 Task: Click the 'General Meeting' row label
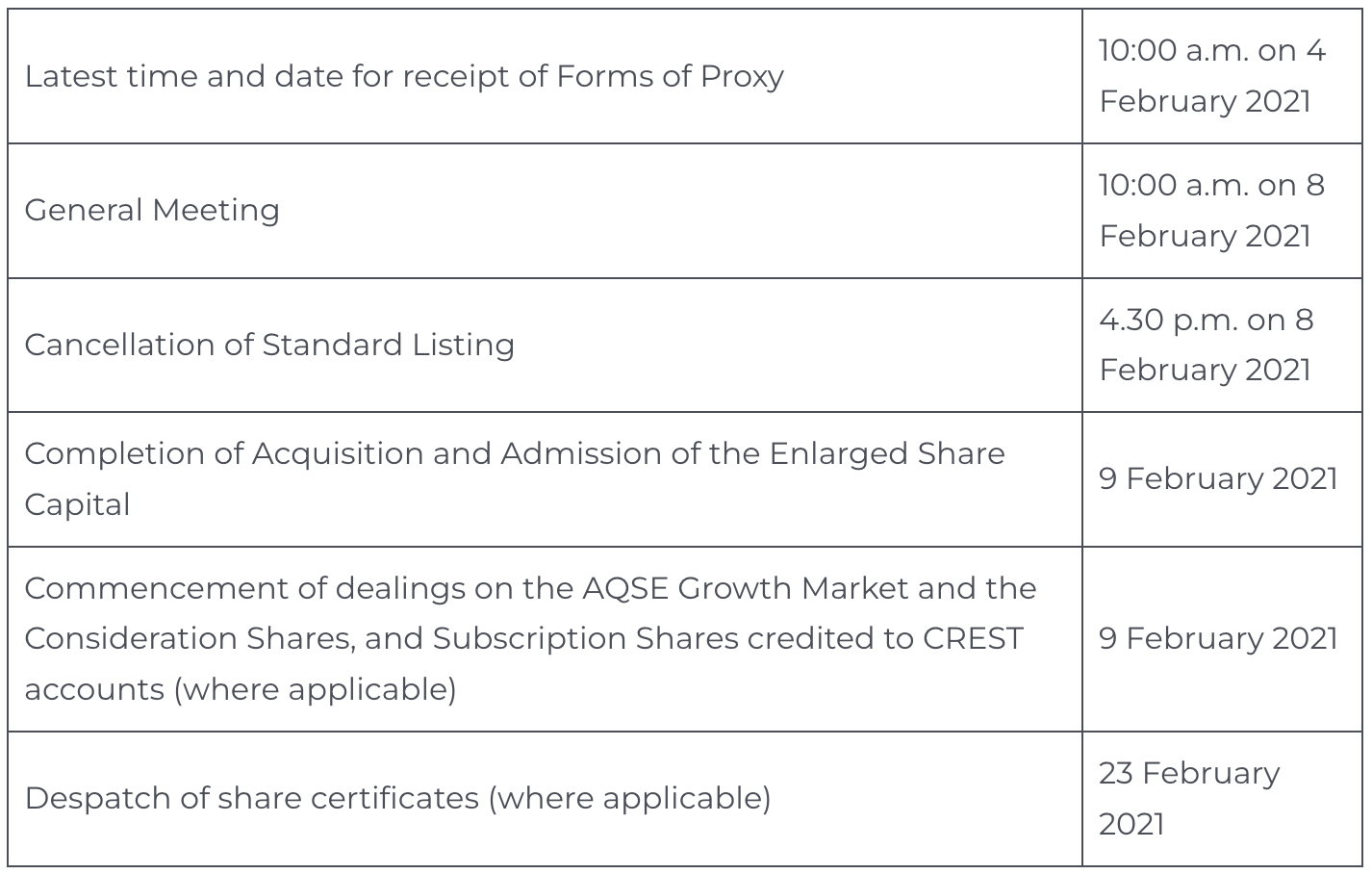pyautogui.click(x=152, y=210)
